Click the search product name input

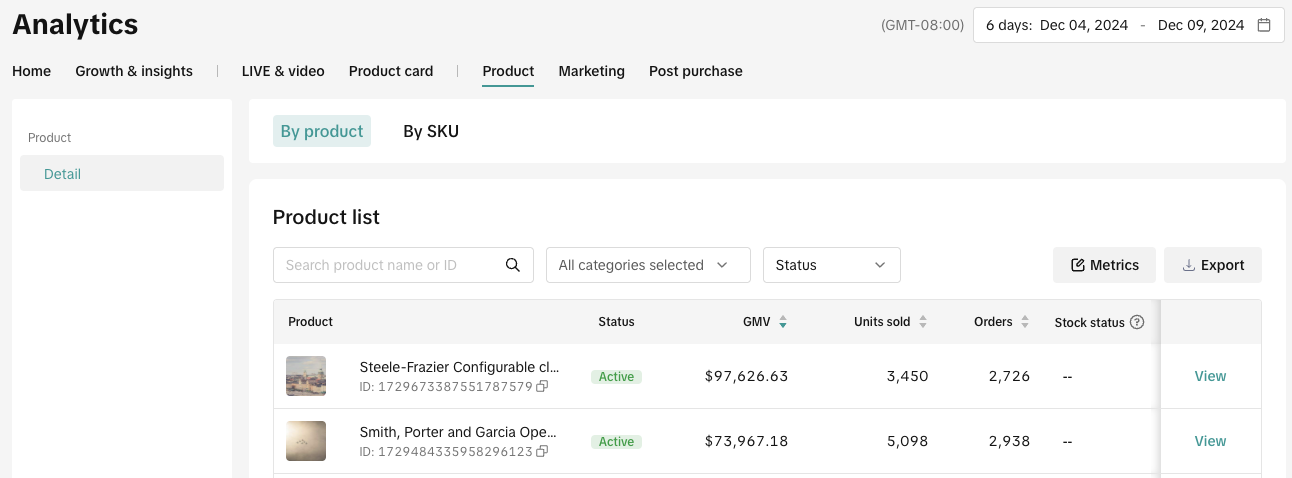click(x=390, y=265)
